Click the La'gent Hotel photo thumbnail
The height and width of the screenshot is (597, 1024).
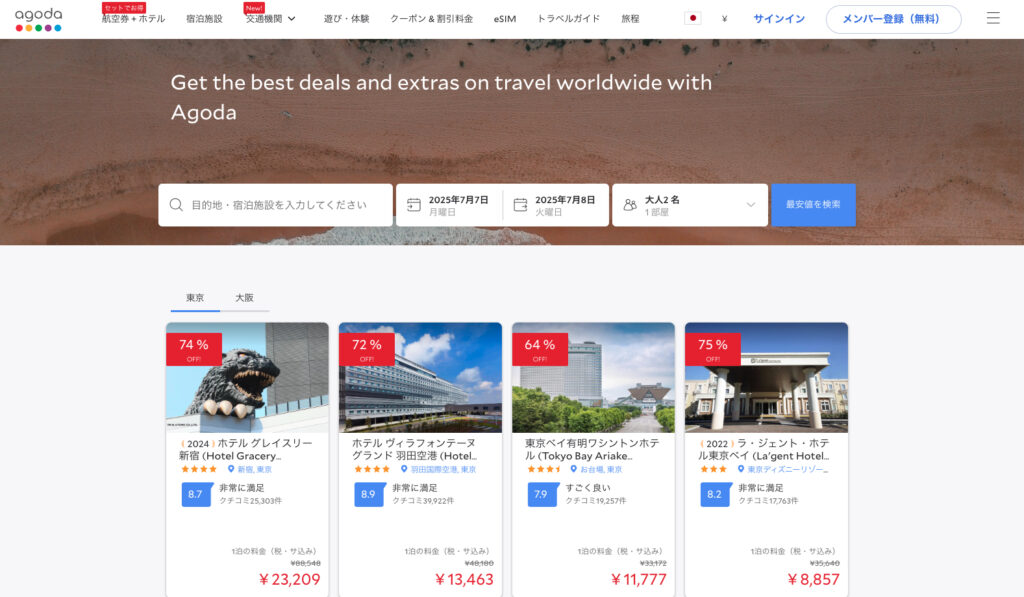point(767,378)
